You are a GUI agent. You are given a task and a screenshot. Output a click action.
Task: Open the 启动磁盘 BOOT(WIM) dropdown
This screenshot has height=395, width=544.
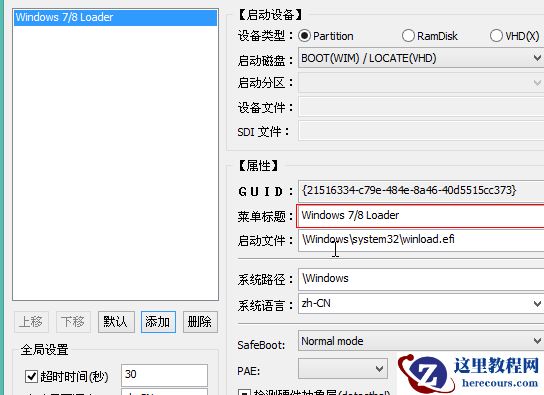point(421,58)
